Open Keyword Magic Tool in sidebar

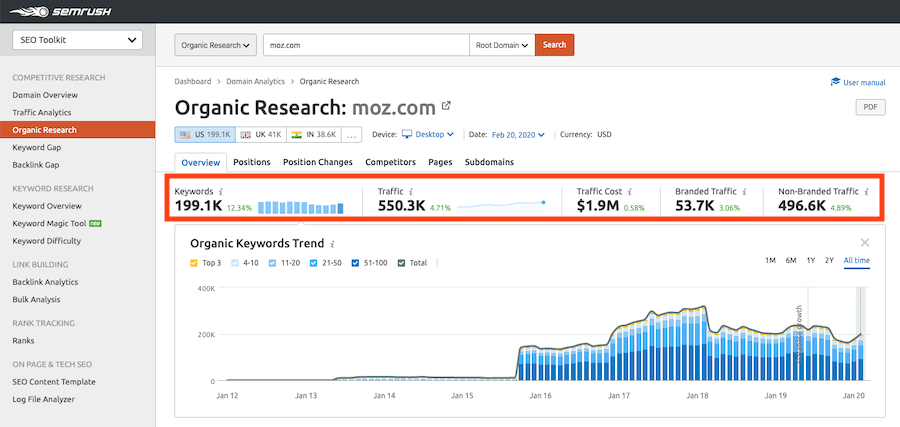pos(49,223)
